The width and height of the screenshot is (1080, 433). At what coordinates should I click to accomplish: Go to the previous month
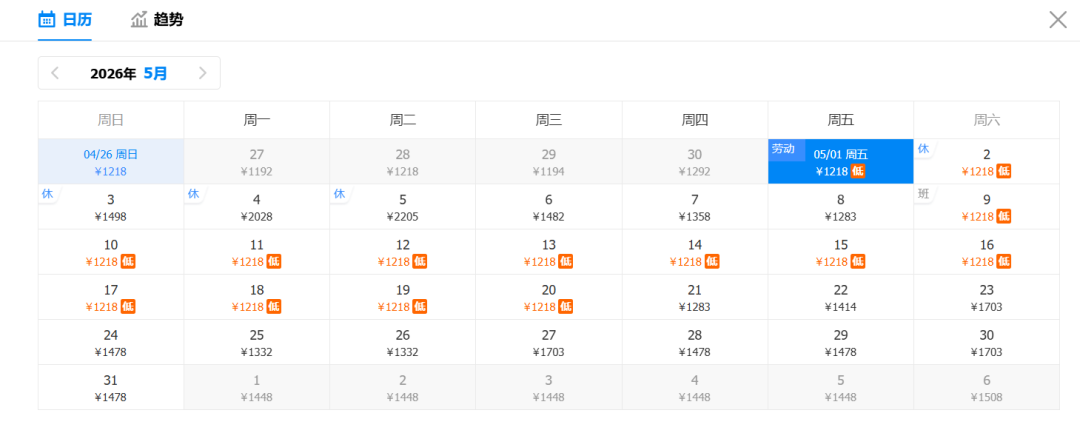(55, 73)
